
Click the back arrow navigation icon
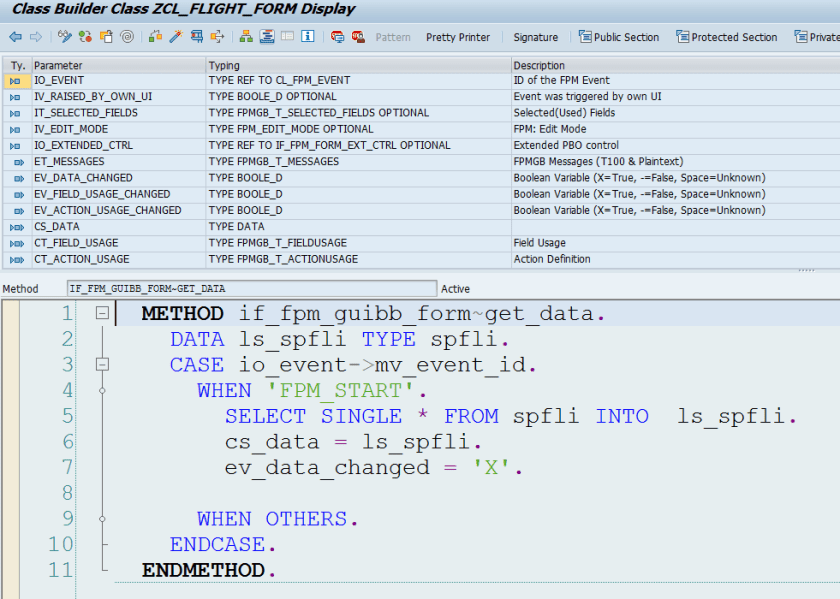(15, 37)
